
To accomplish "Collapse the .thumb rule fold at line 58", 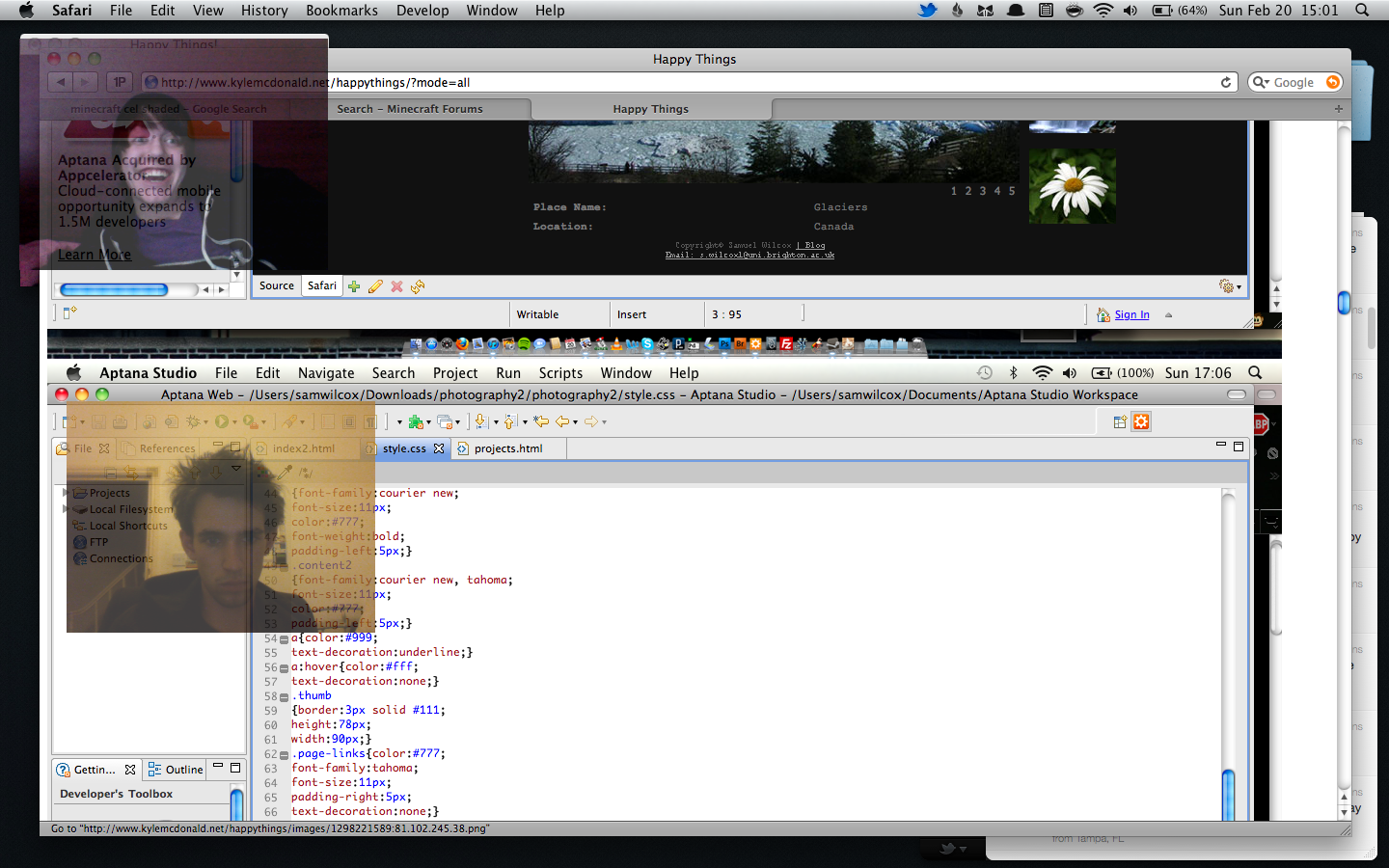I will [x=284, y=697].
